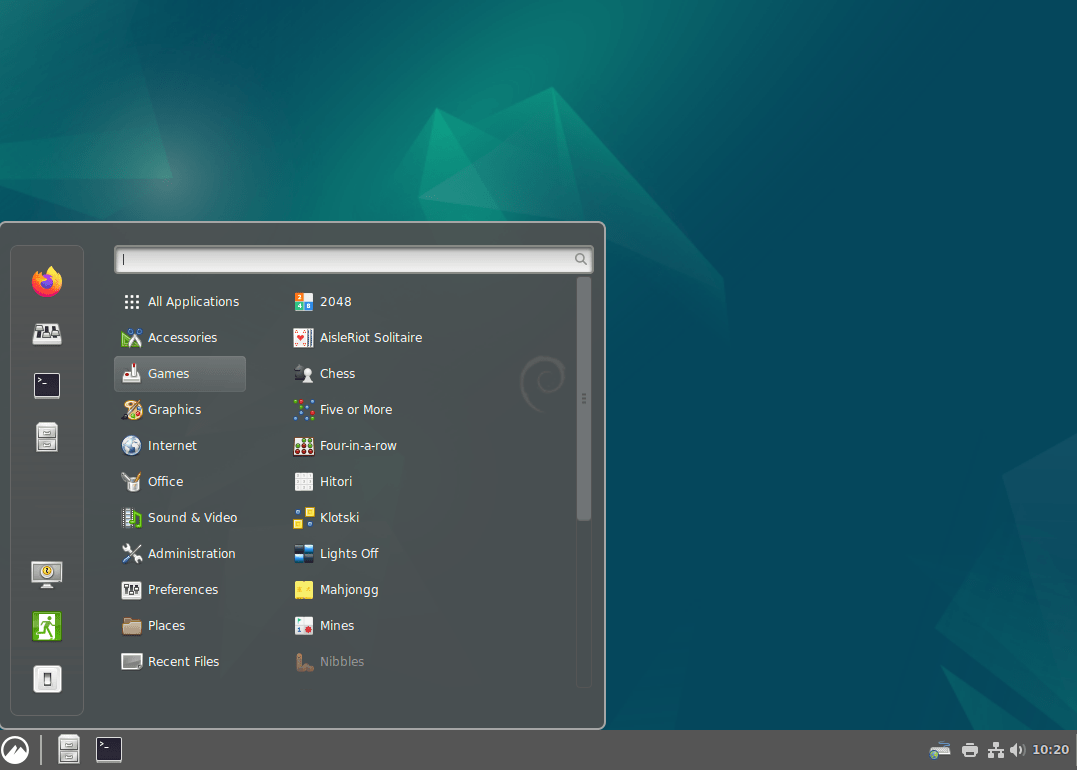Open the software manager from the sidebar
The width and height of the screenshot is (1077, 770).
point(46,333)
